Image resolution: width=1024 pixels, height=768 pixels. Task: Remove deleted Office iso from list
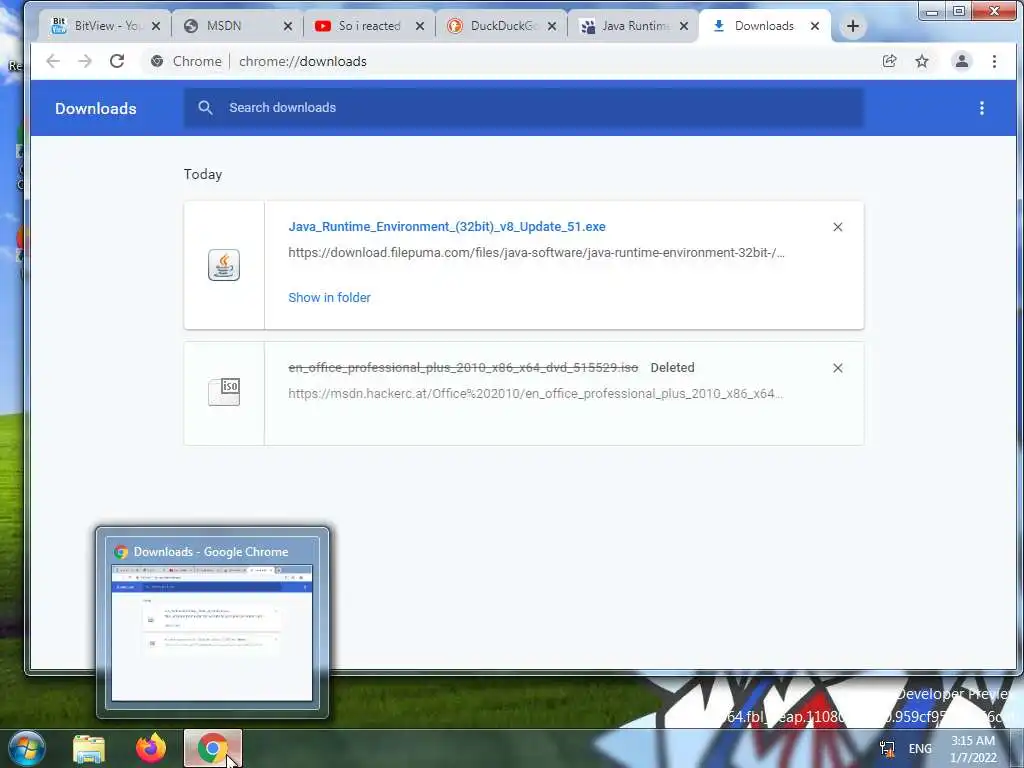coord(837,368)
